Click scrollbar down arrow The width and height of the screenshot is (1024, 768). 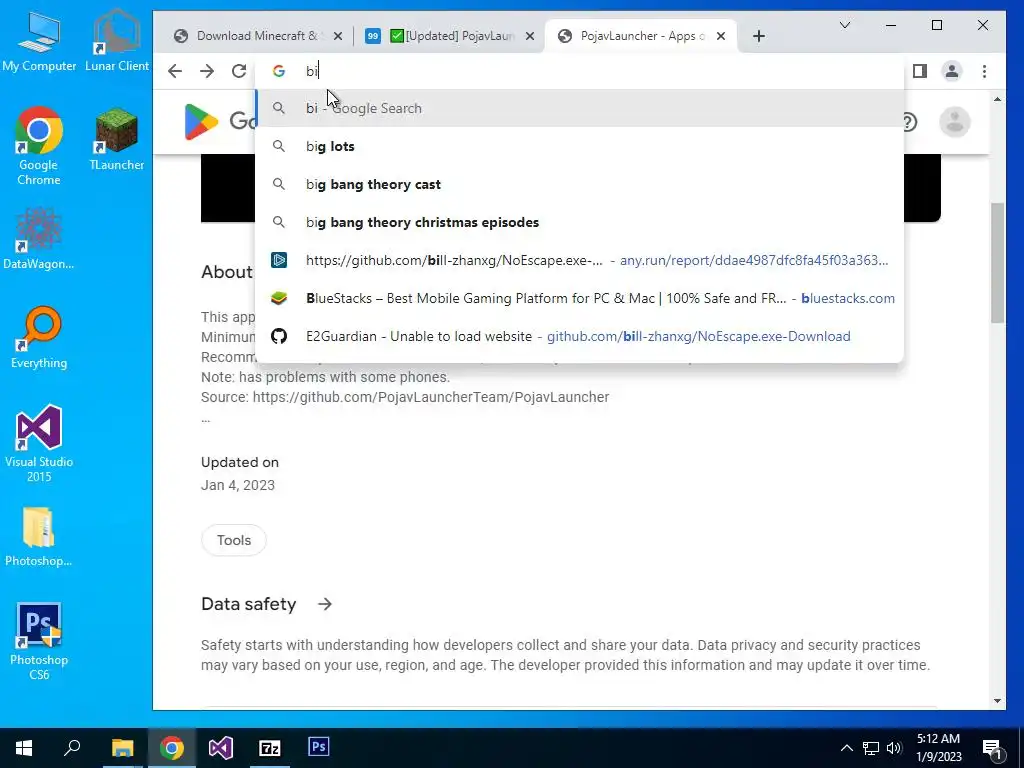(997, 701)
